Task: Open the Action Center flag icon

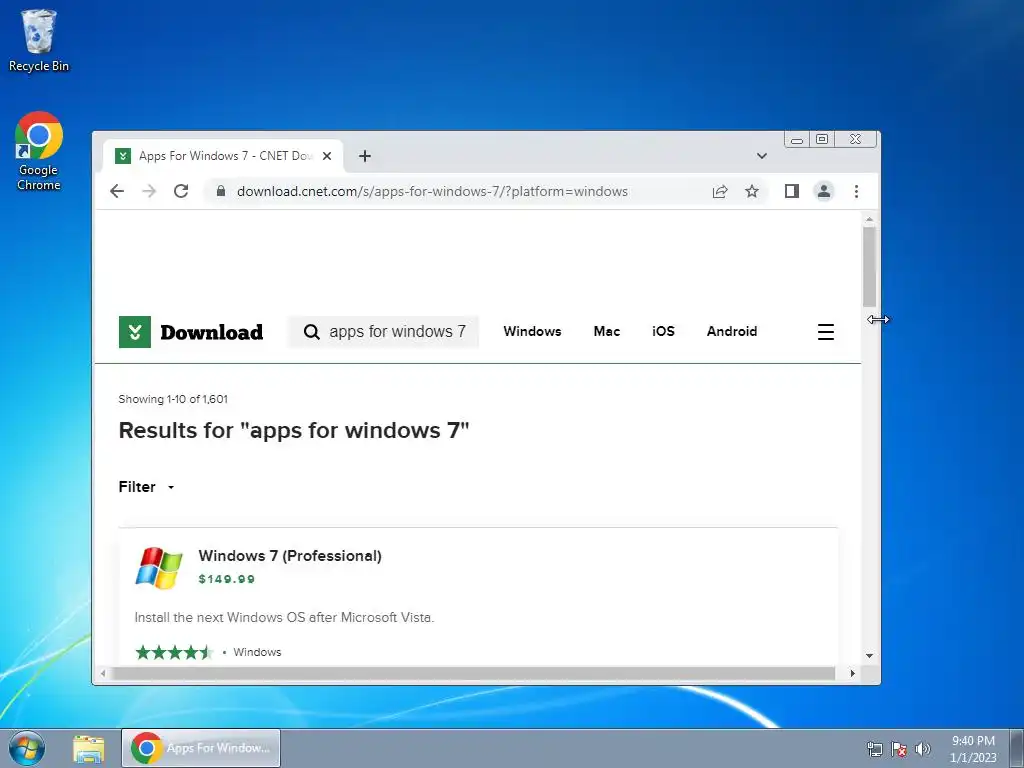Action: [899, 749]
